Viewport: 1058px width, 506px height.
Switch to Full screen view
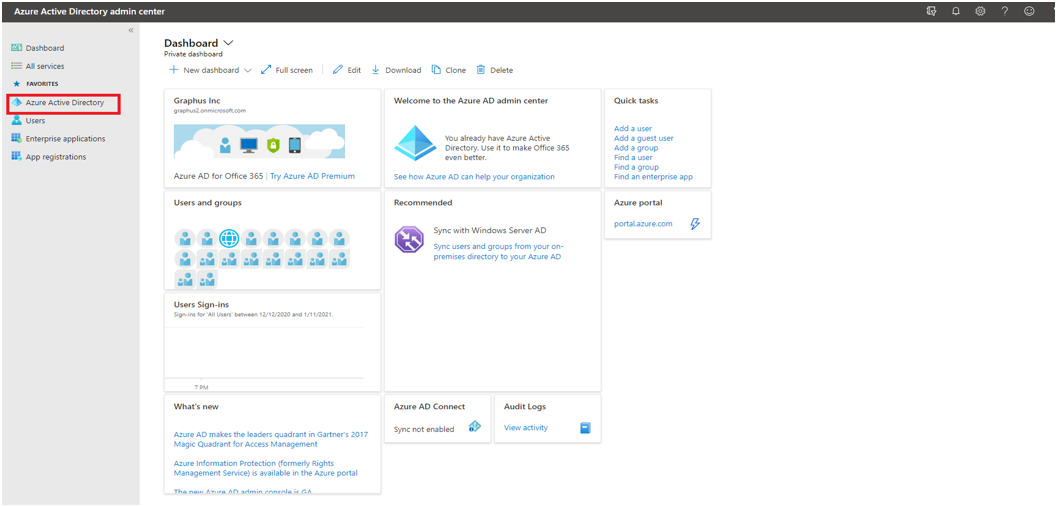[x=287, y=70]
